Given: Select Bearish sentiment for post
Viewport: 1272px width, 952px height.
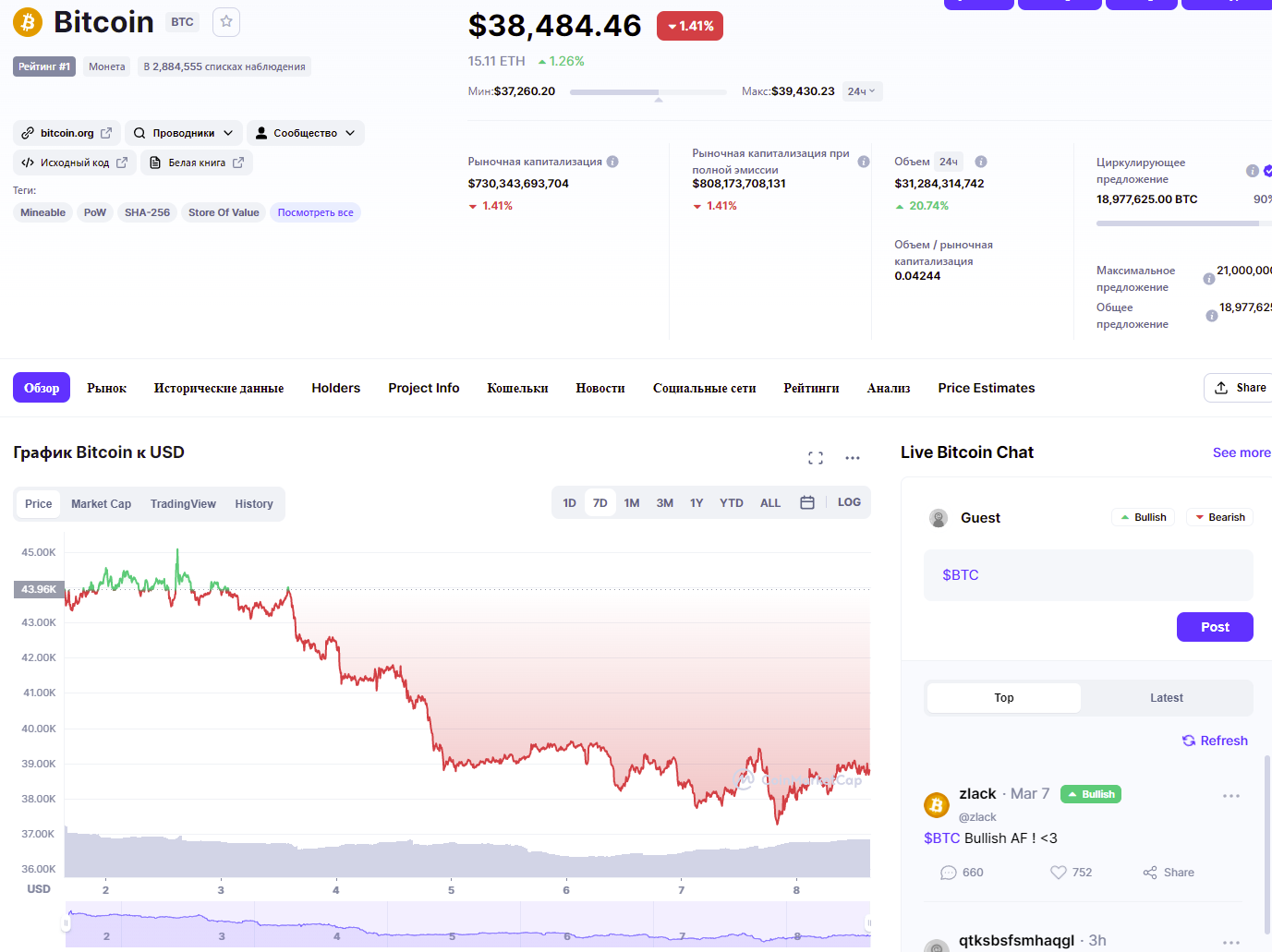Looking at the screenshot, I should tap(1219, 517).
